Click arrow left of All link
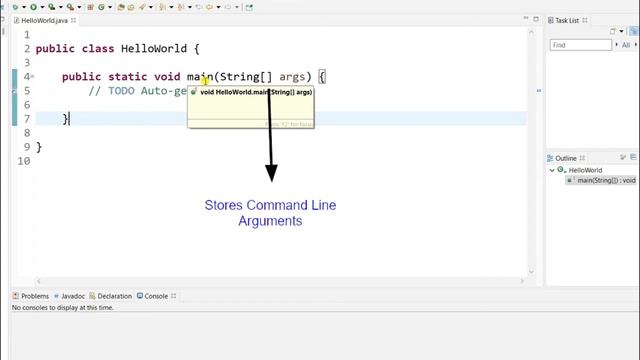Viewport: 640px width, 360px height. pyautogui.click(x=616, y=45)
